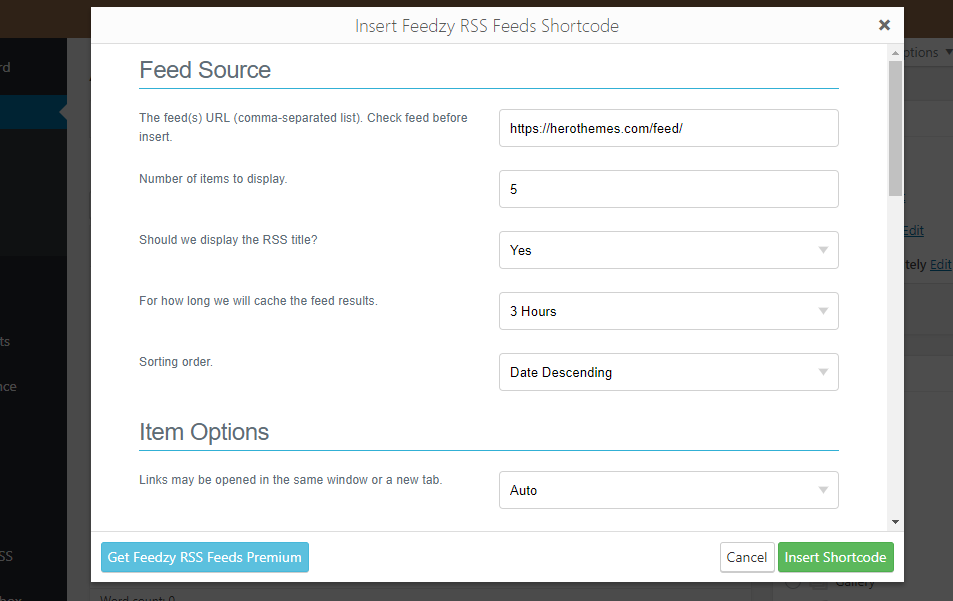Open the link-opening behavior dropdown showing "Auto"
This screenshot has height=601, width=953.
(668, 489)
